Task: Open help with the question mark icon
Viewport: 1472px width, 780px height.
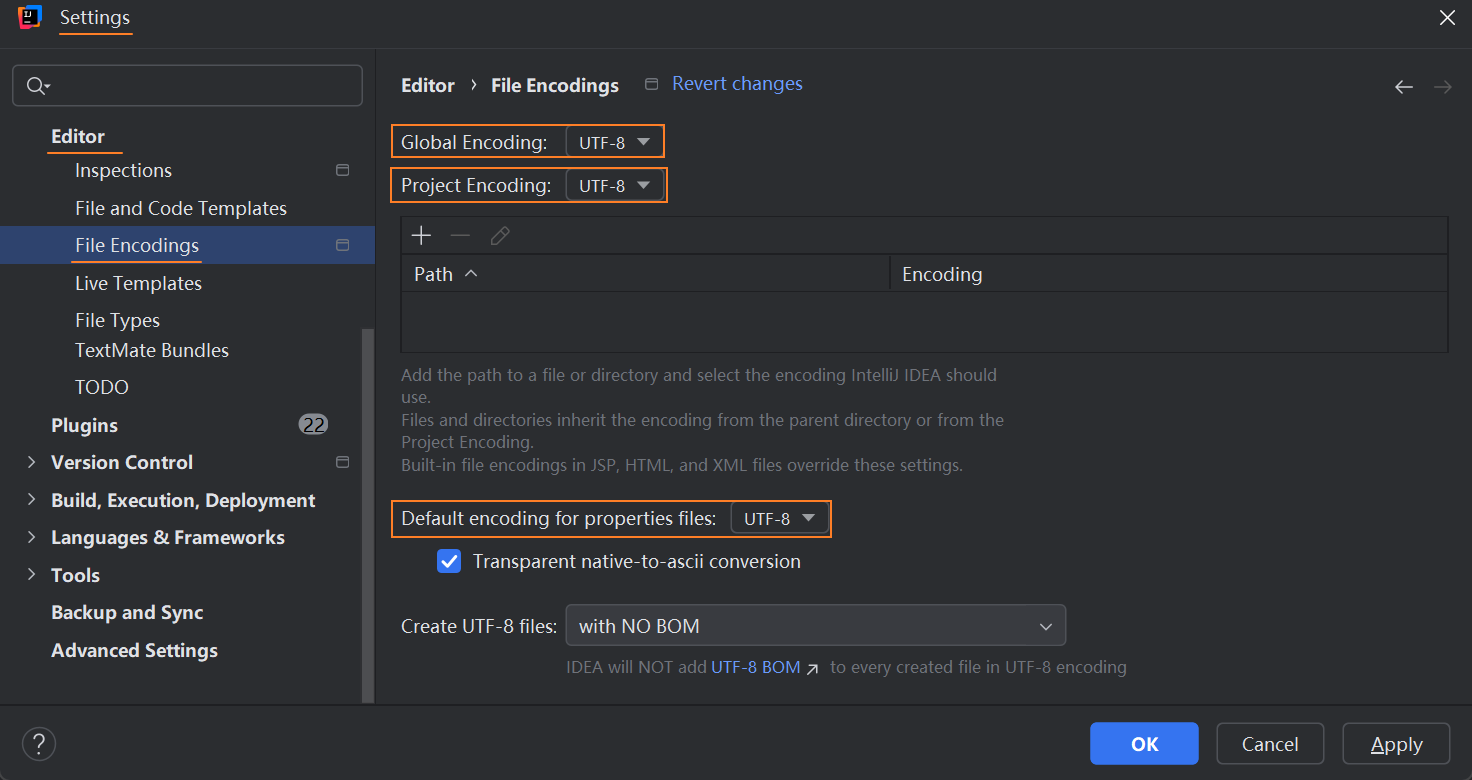Action: (39, 744)
